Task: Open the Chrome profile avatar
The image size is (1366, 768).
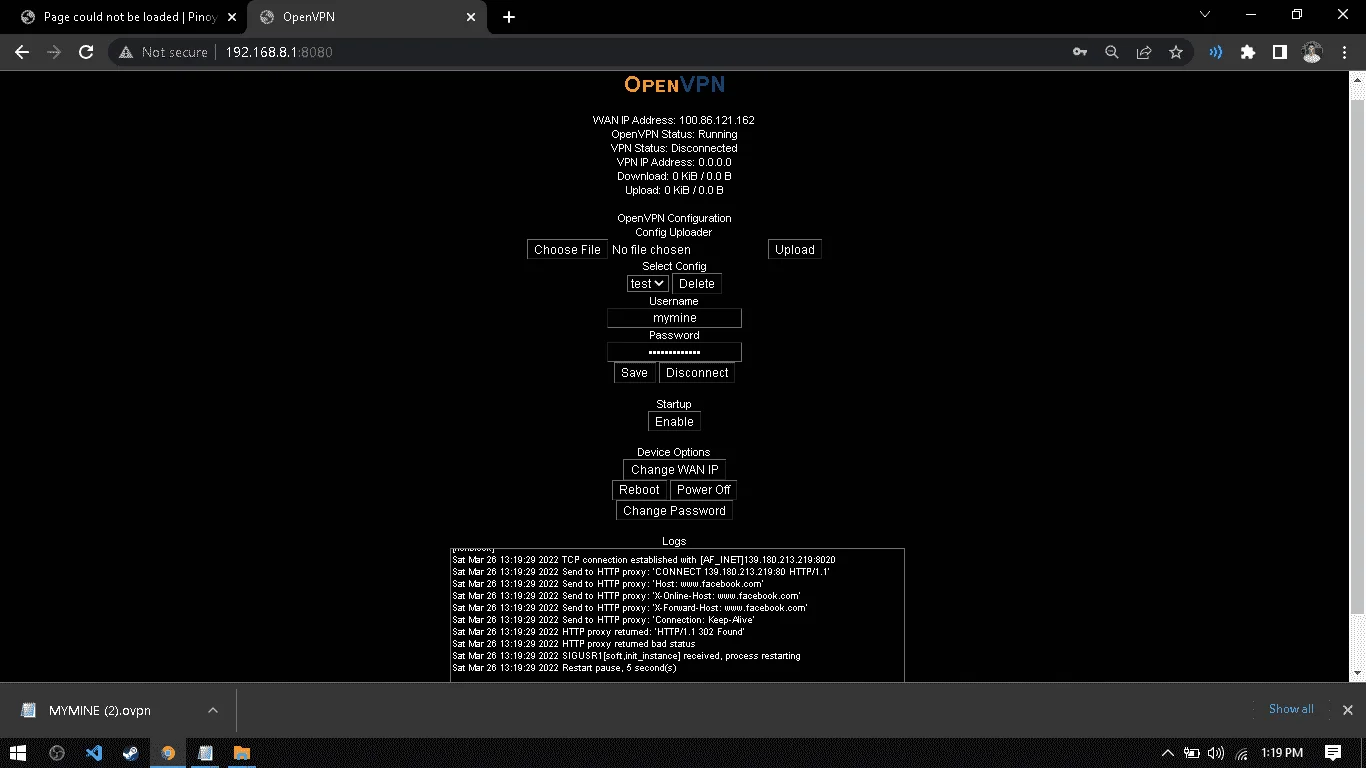Action: [x=1312, y=52]
